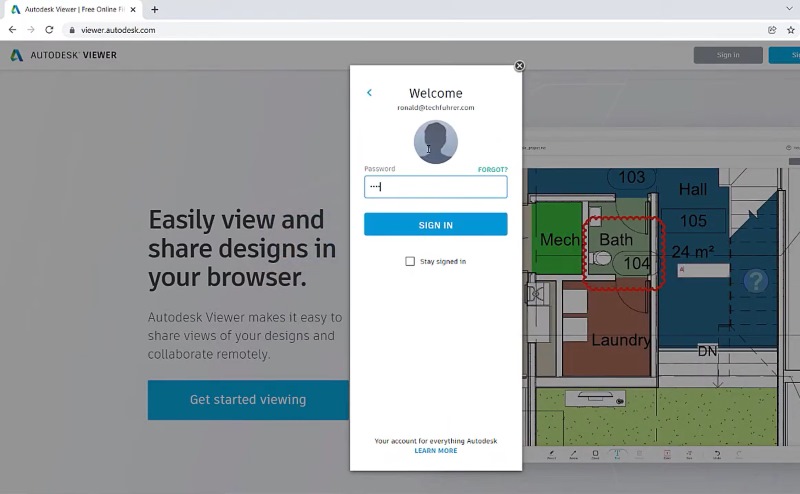The image size is (800, 494).
Task: Enable the Stay signed in checkbox
Action: point(410,261)
